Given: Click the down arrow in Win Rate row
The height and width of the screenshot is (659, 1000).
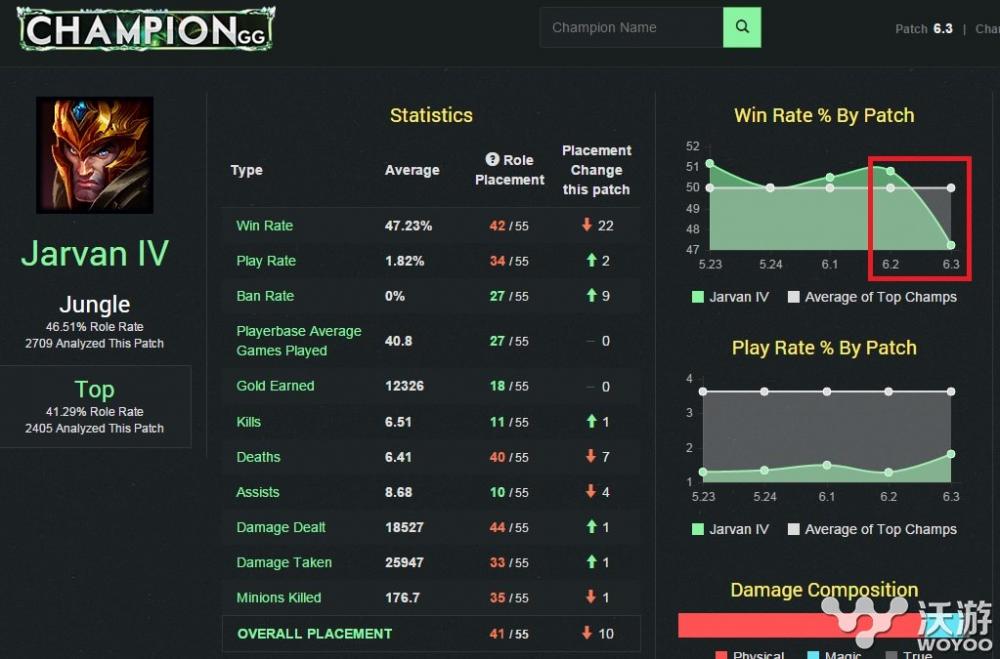Looking at the screenshot, I should (x=587, y=225).
